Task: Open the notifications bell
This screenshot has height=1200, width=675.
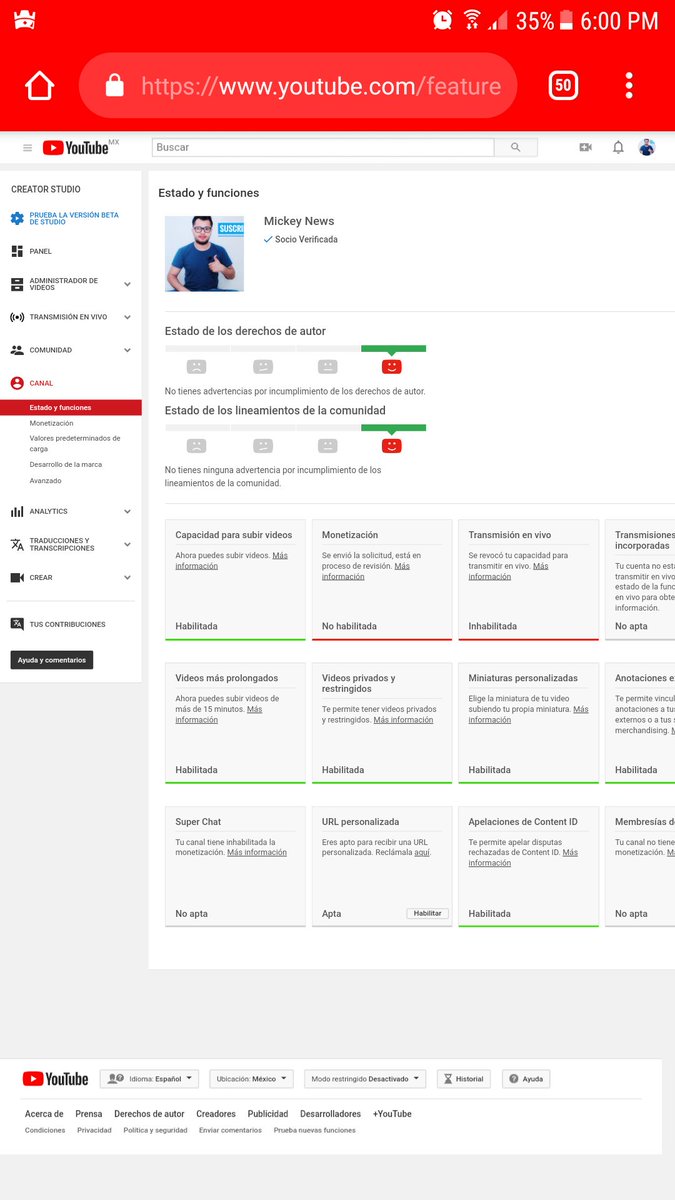Action: pos(618,147)
